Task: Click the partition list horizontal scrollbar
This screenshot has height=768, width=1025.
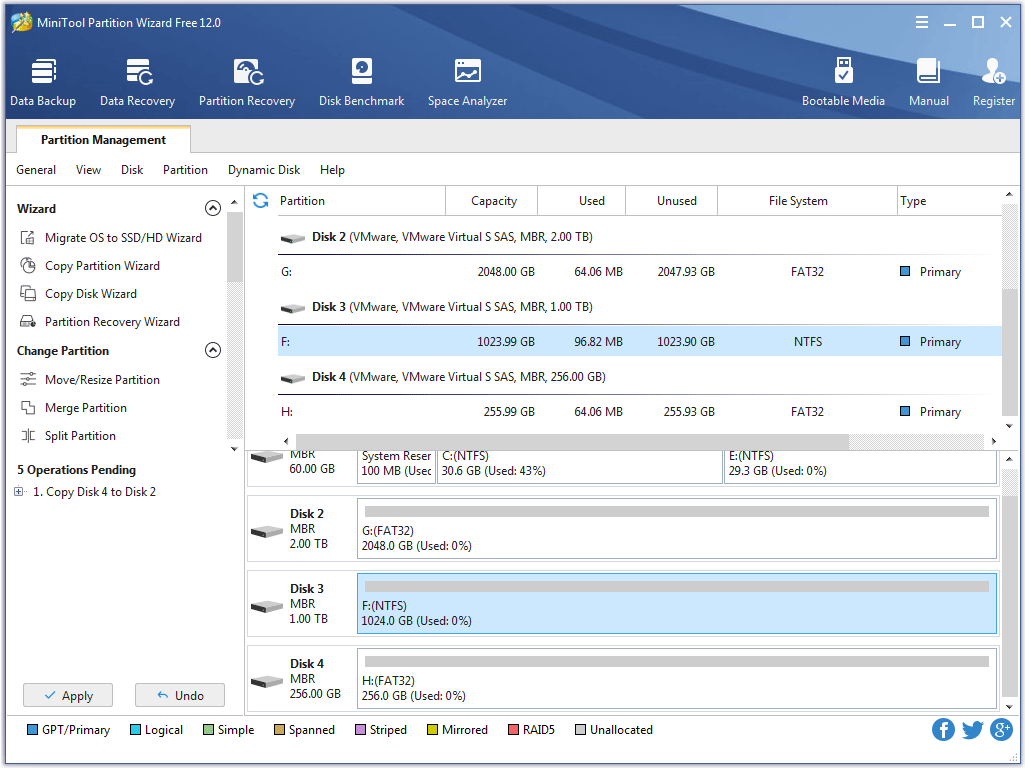Action: [570, 441]
